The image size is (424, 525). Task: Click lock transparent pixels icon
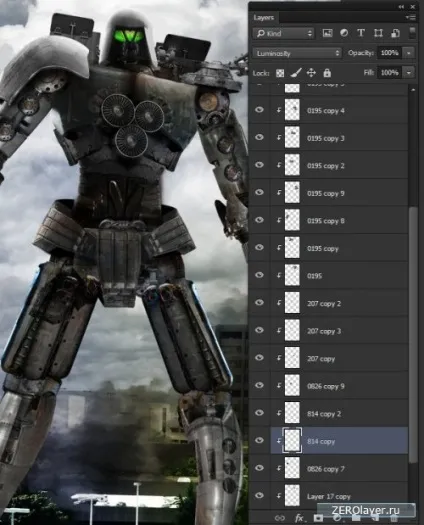(x=280, y=73)
